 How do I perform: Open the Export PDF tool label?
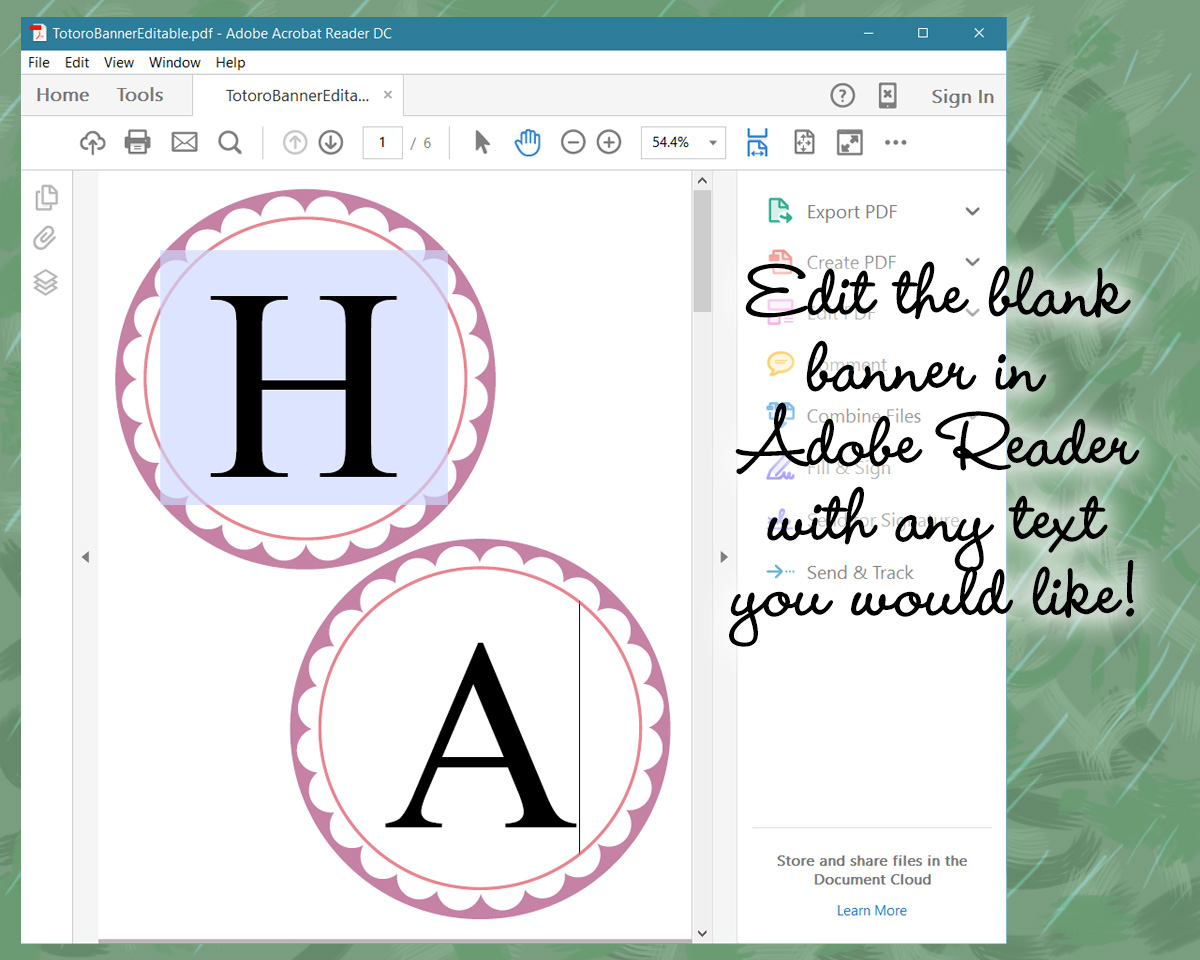click(x=852, y=212)
